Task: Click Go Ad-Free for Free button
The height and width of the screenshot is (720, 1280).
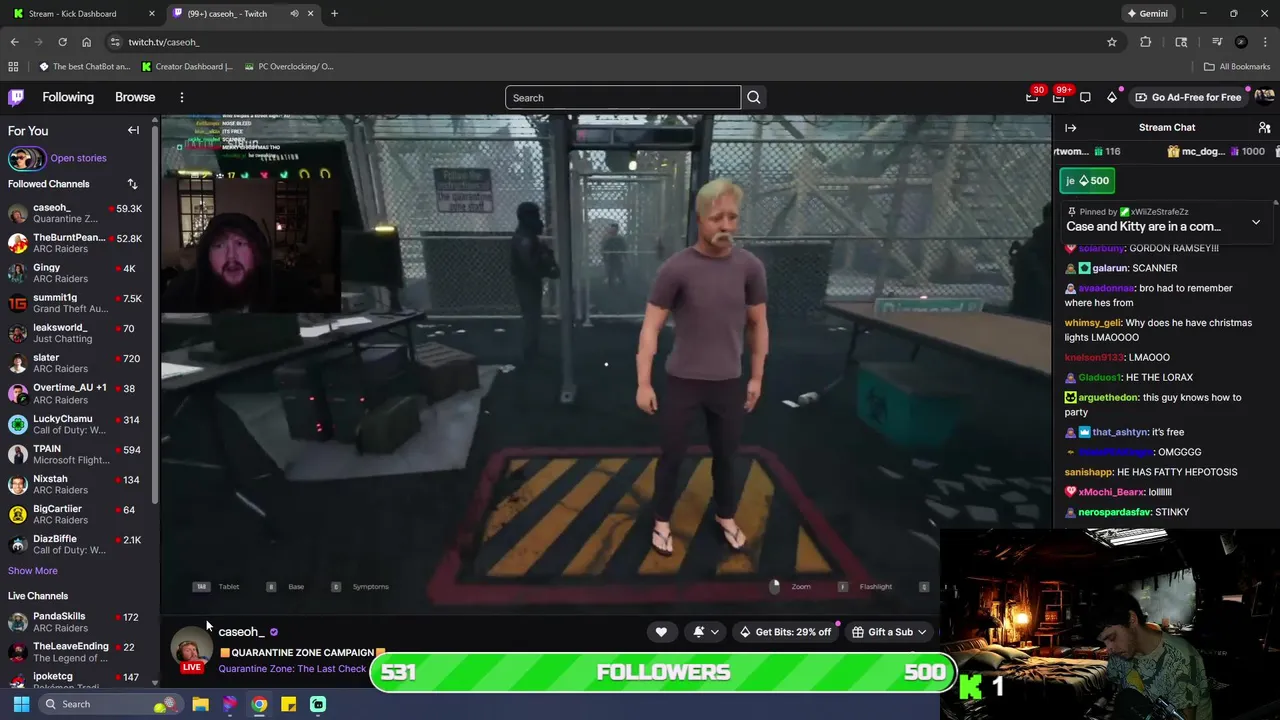Action: coord(1188,98)
